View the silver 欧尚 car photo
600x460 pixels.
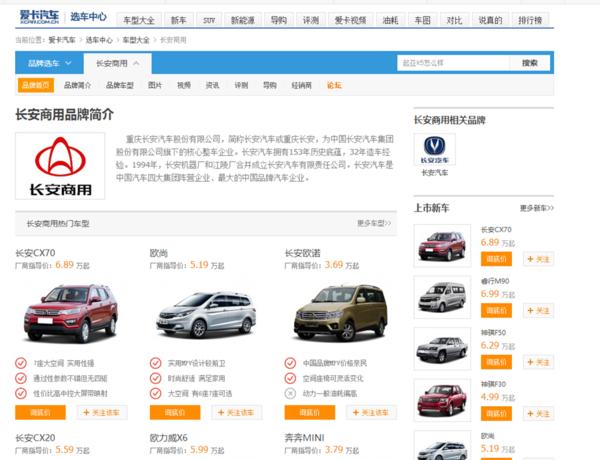pos(206,314)
